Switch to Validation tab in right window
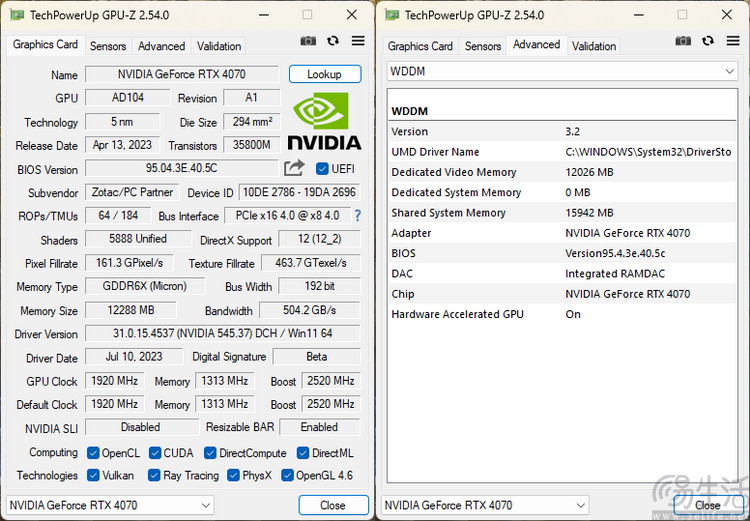This screenshot has width=750, height=521. click(x=594, y=46)
